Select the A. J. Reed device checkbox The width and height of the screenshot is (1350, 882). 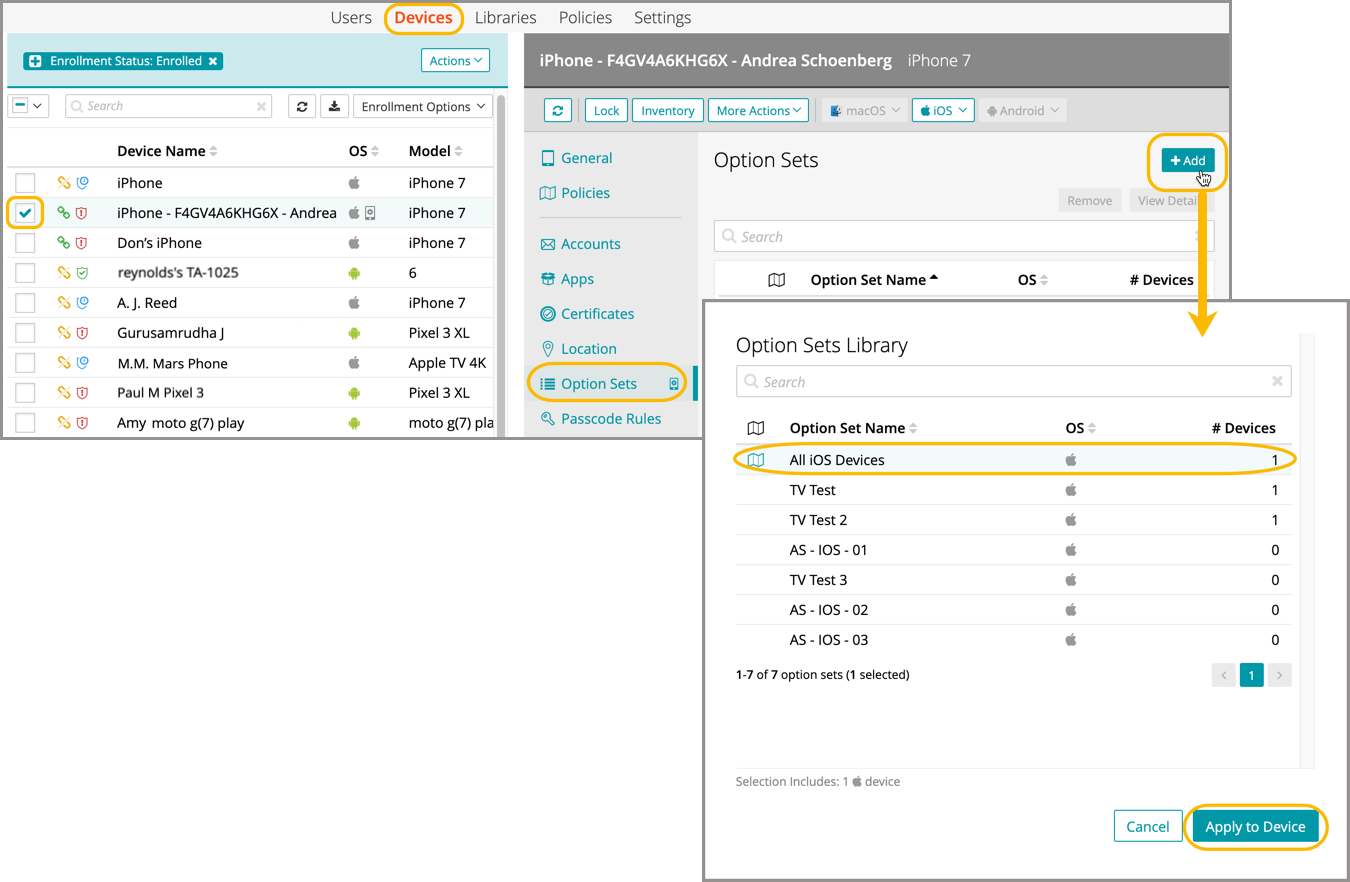[25, 303]
